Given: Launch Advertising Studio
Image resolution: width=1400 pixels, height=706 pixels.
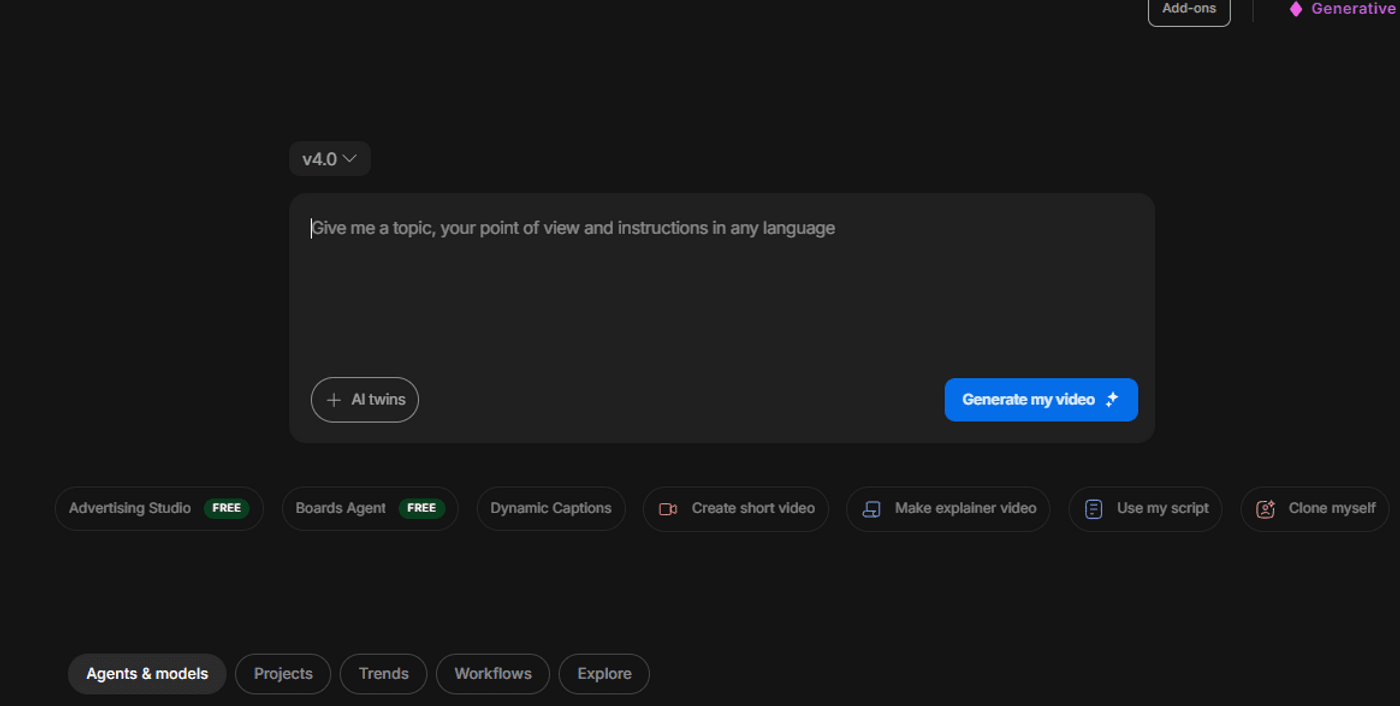Looking at the screenshot, I should 130,509.
